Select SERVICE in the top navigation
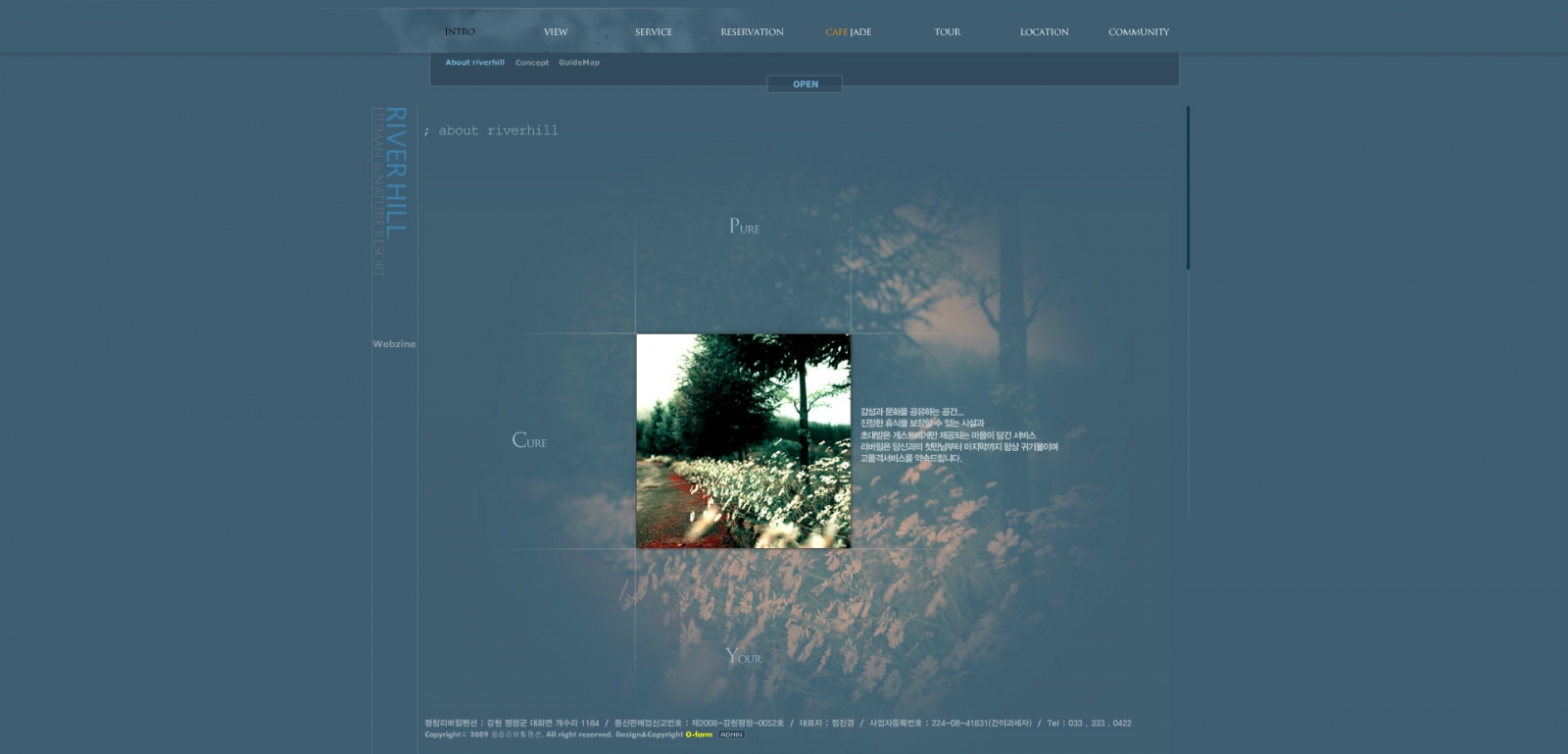The width and height of the screenshot is (1568, 754). pos(654,32)
